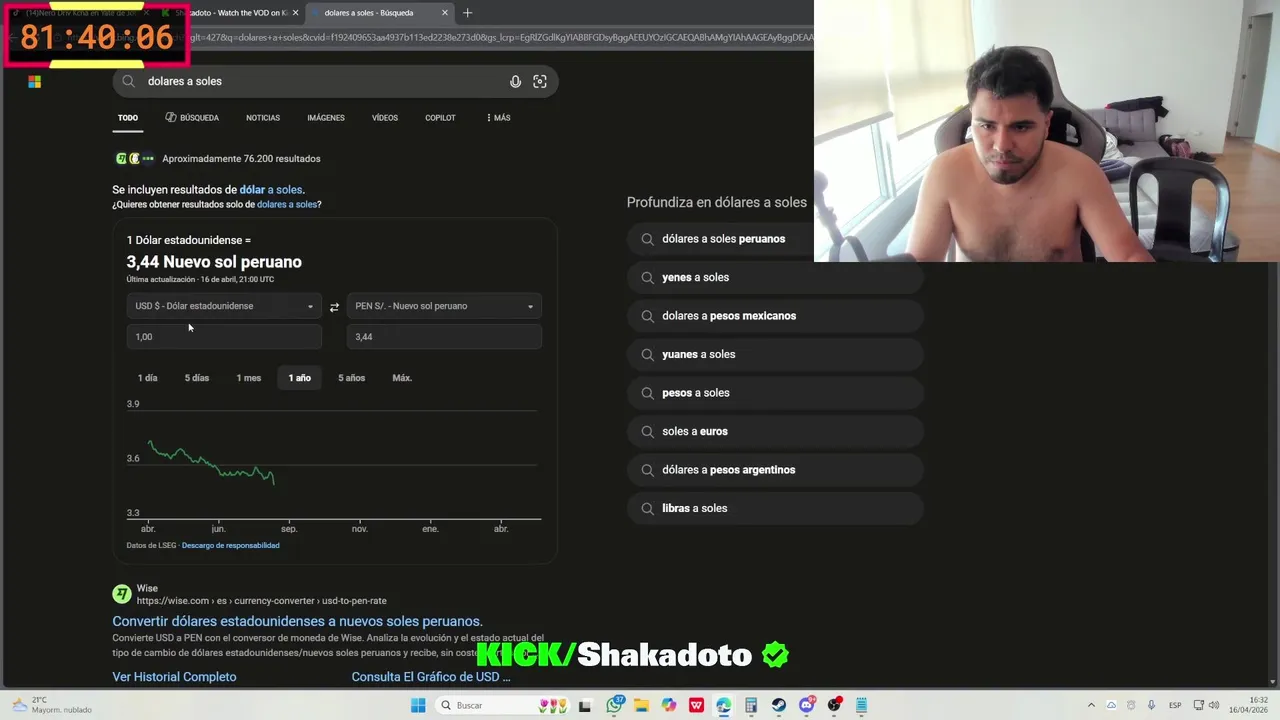This screenshot has height=720, width=1280.
Task: Click the PEN amount field showing 3,44
Action: (x=444, y=337)
